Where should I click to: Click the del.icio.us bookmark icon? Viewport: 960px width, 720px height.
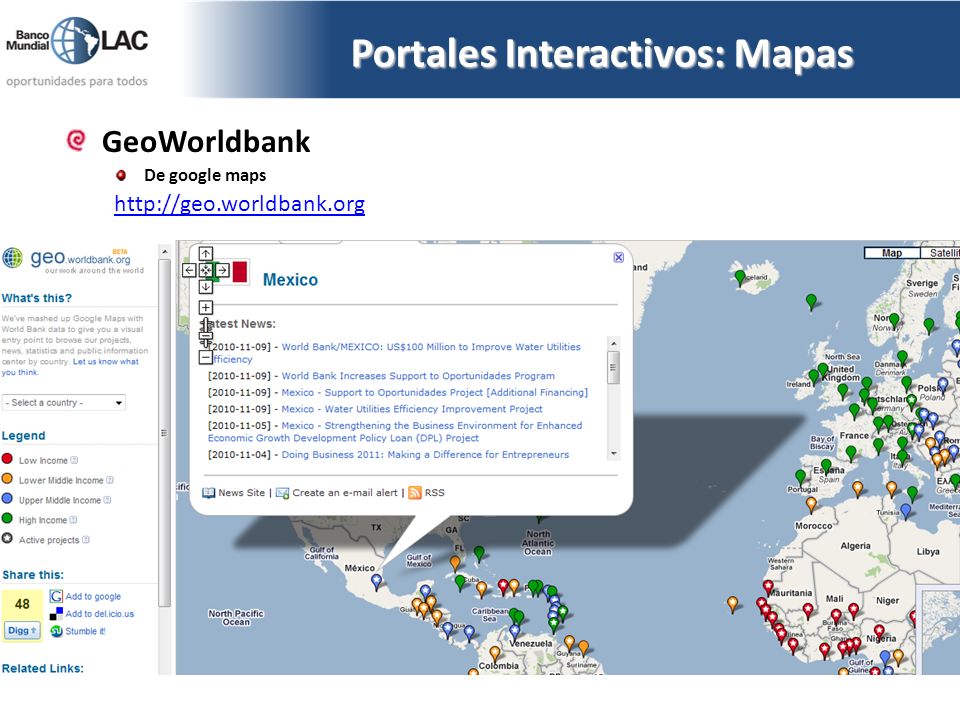coord(56,613)
